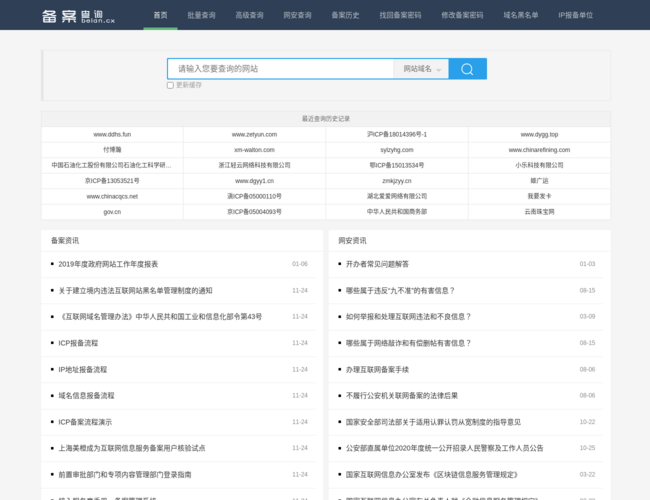Click 云南珠宝网 history entry

[x=539, y=212]
